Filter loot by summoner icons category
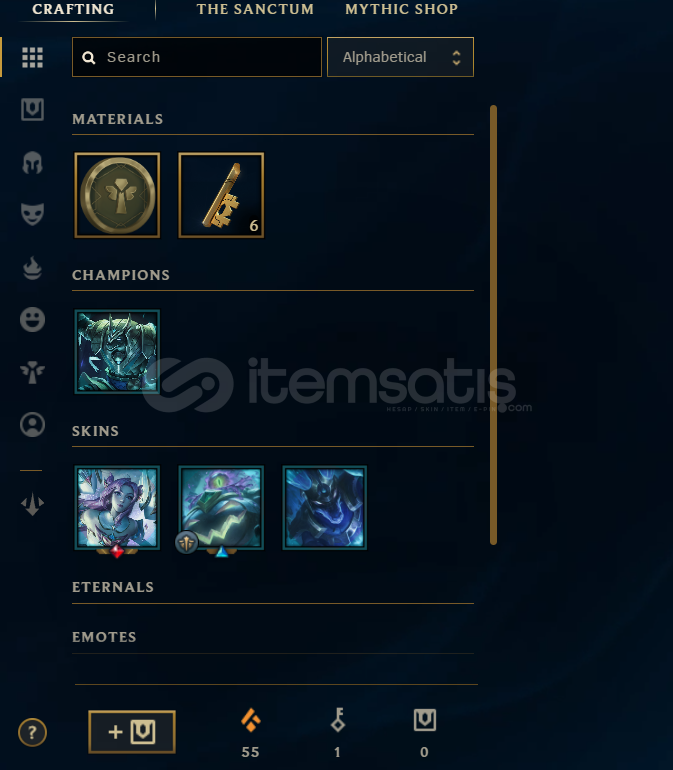Viewport: 673px width, 770px height. click(x=32, y=425)
